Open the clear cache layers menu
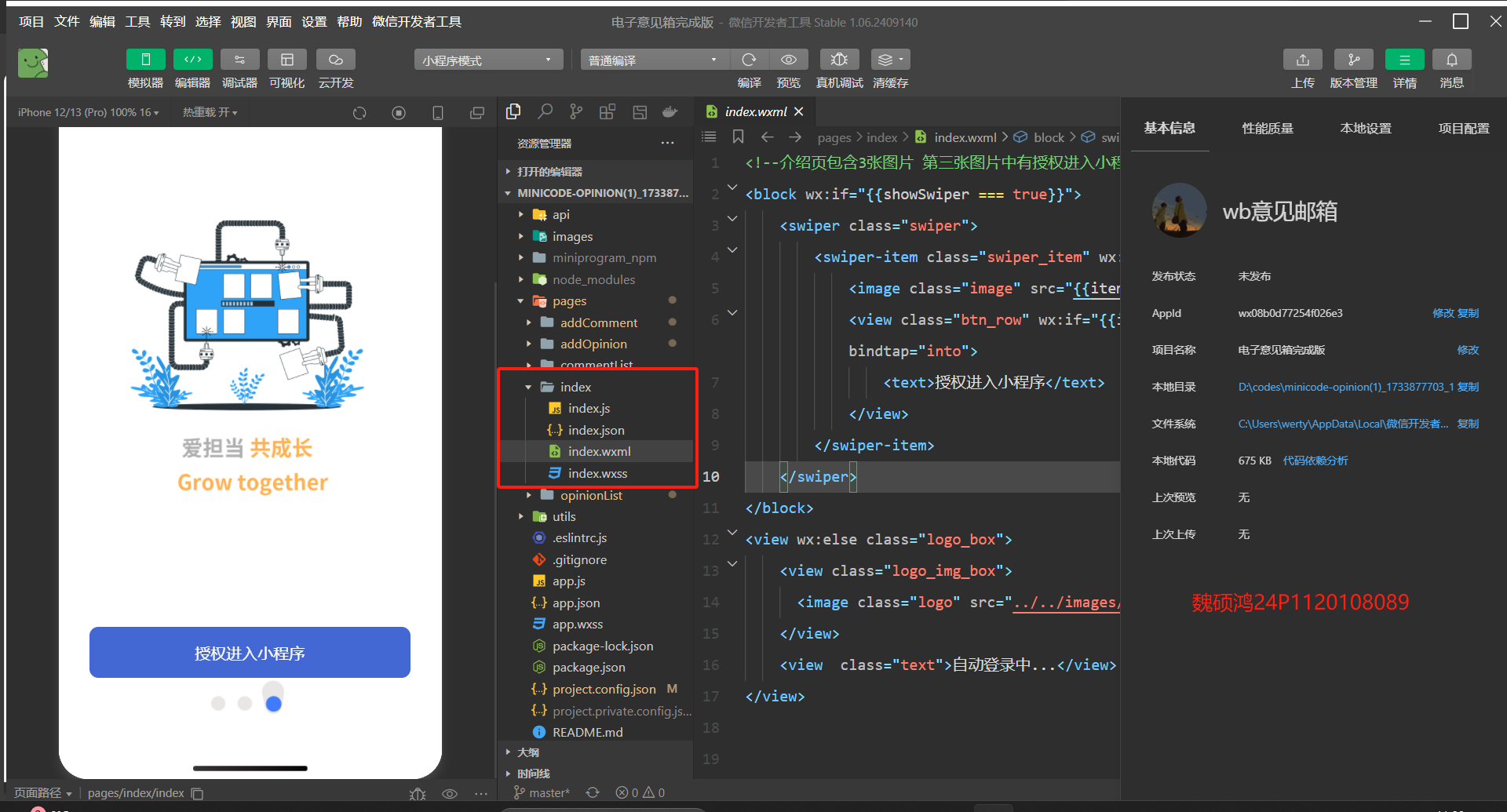1507x812 pixels. tap(890, 60)
